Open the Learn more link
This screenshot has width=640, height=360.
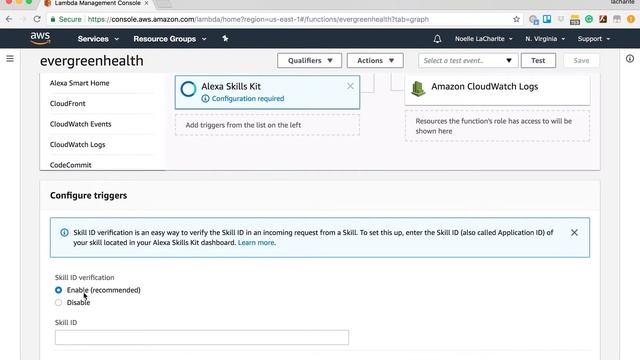coord(256,242)
